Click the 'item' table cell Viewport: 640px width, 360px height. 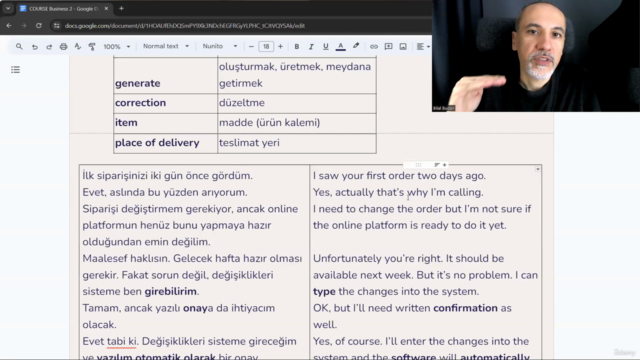165,123
